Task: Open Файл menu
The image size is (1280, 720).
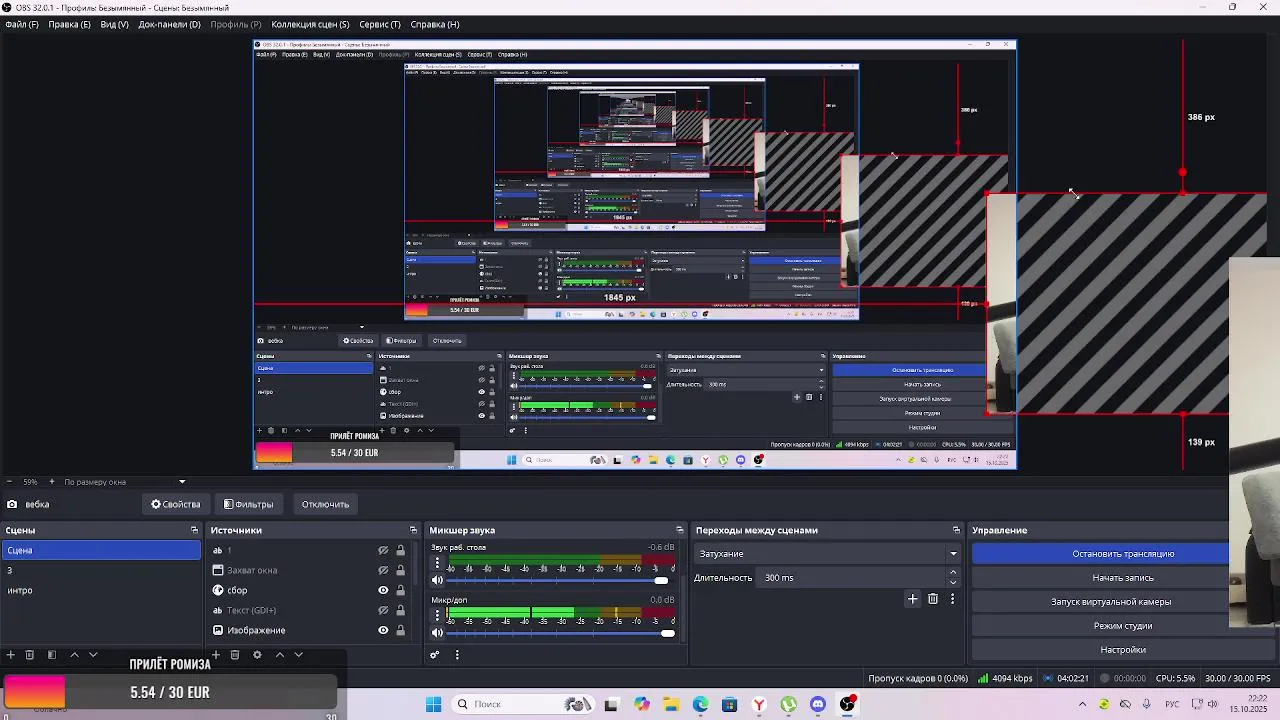Action: tap(22, 24)
